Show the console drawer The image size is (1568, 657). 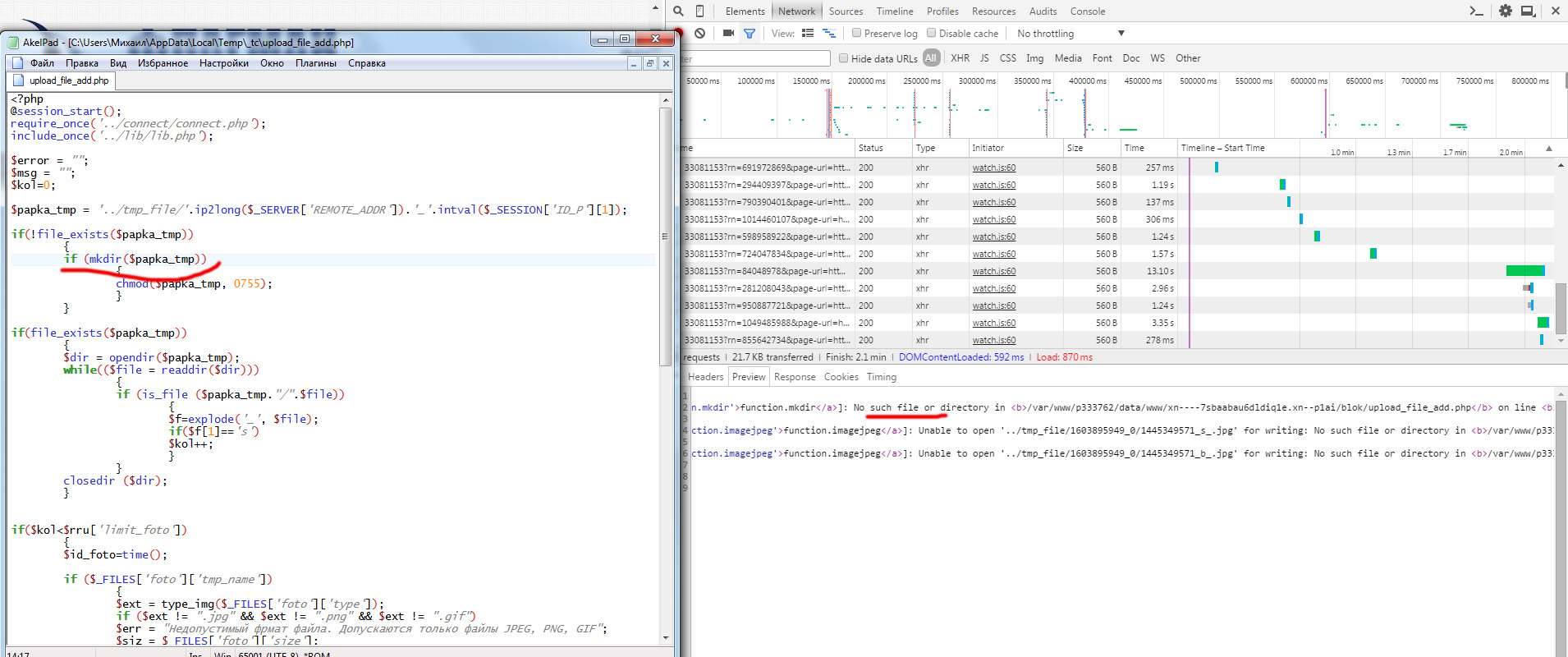[1476, 11]
